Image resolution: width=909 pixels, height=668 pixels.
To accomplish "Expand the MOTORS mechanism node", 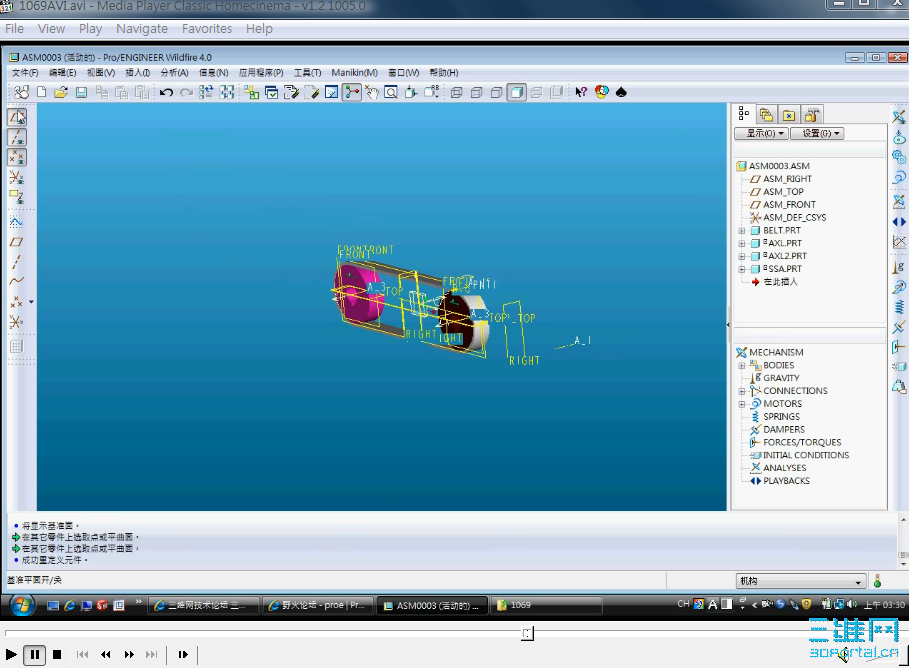I will tap(741, 404).
